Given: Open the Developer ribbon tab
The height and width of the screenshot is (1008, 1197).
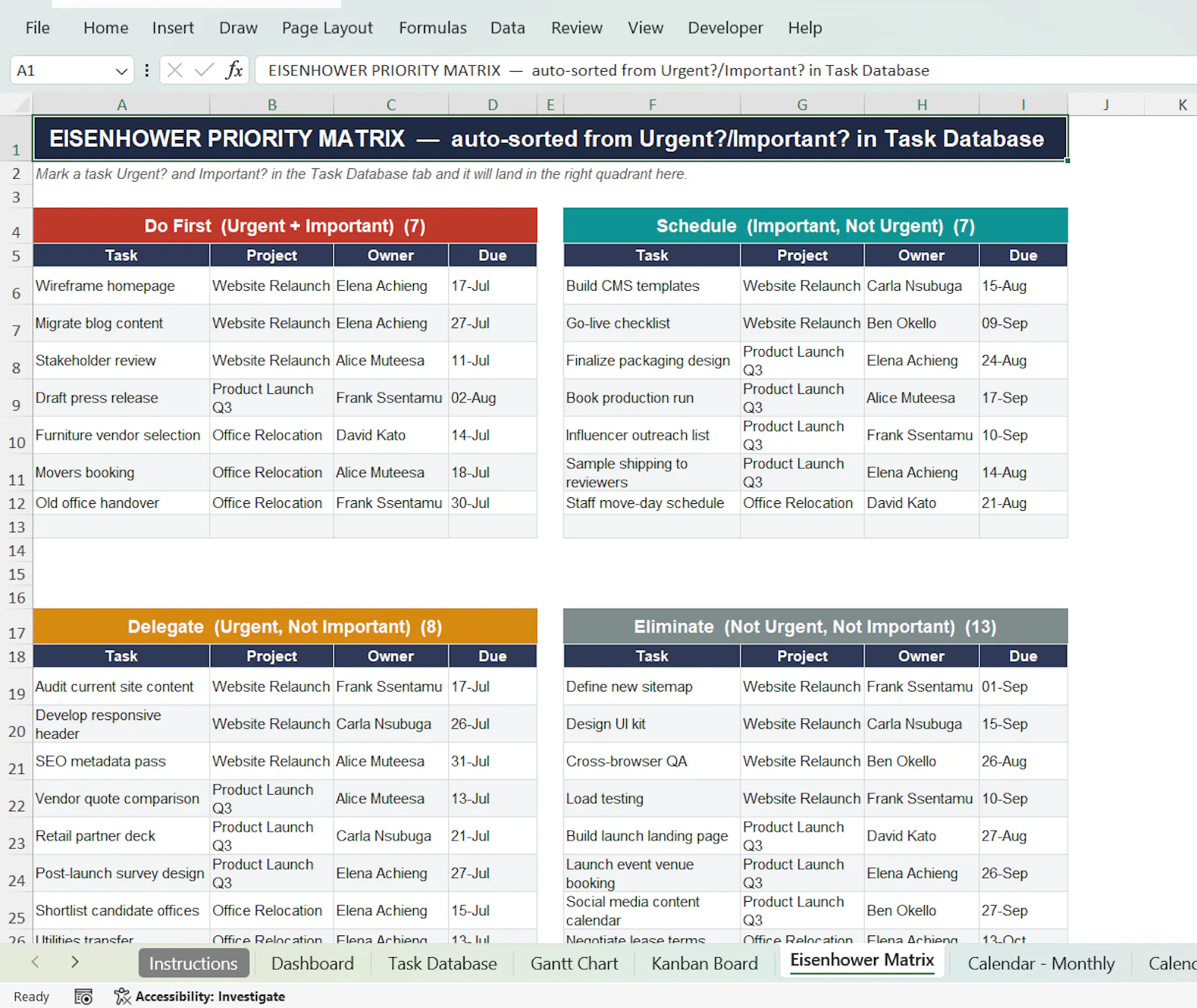Looking at the screenshot, I should pyautogui.click(x=725, y=28).
